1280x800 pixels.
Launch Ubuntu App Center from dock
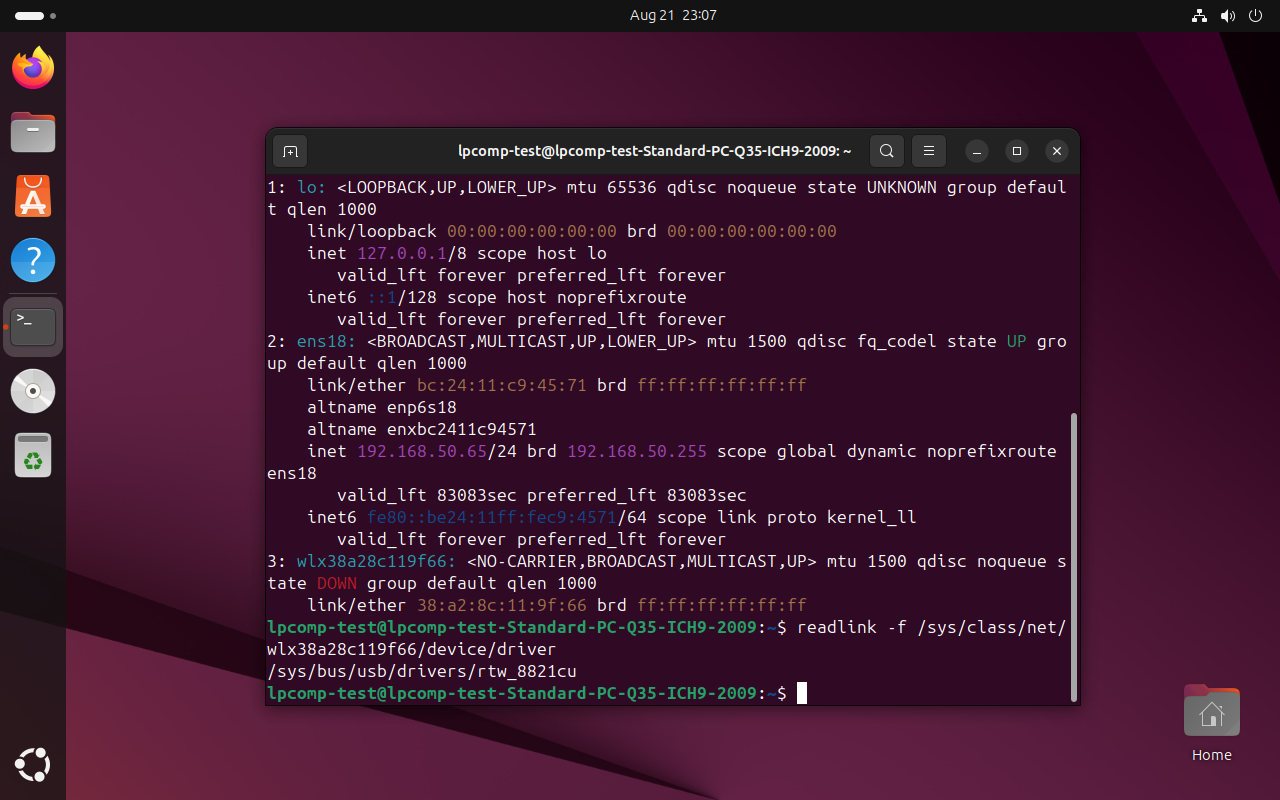33,196
